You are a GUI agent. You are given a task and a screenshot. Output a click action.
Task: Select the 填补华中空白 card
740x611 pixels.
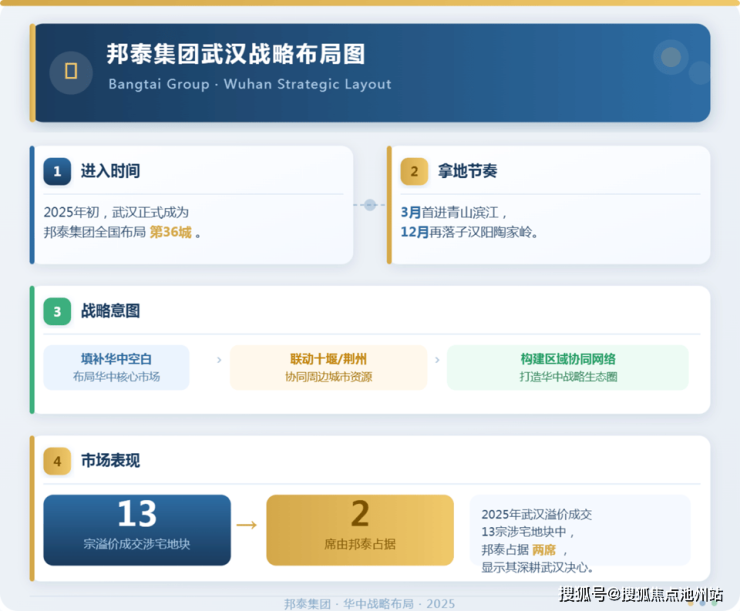(x=116, y=368)
